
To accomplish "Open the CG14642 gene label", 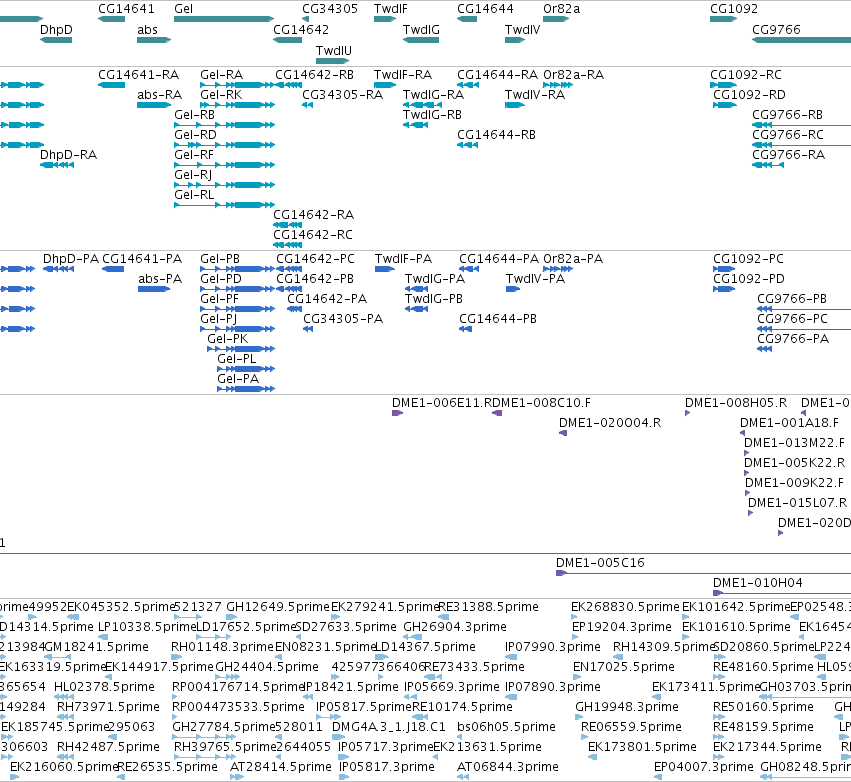I will tap(301, 29).
